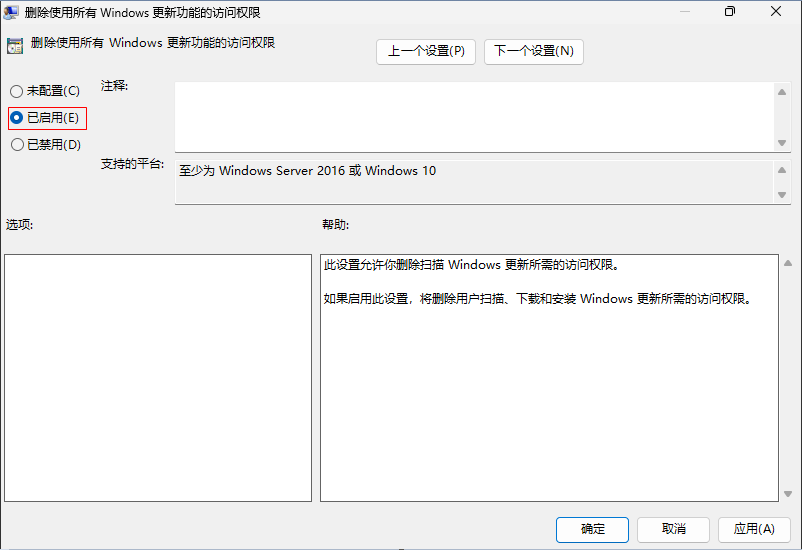Click the text 至少为 Windows Server 2016 或 Windows 10

click(x=307, y=171)
